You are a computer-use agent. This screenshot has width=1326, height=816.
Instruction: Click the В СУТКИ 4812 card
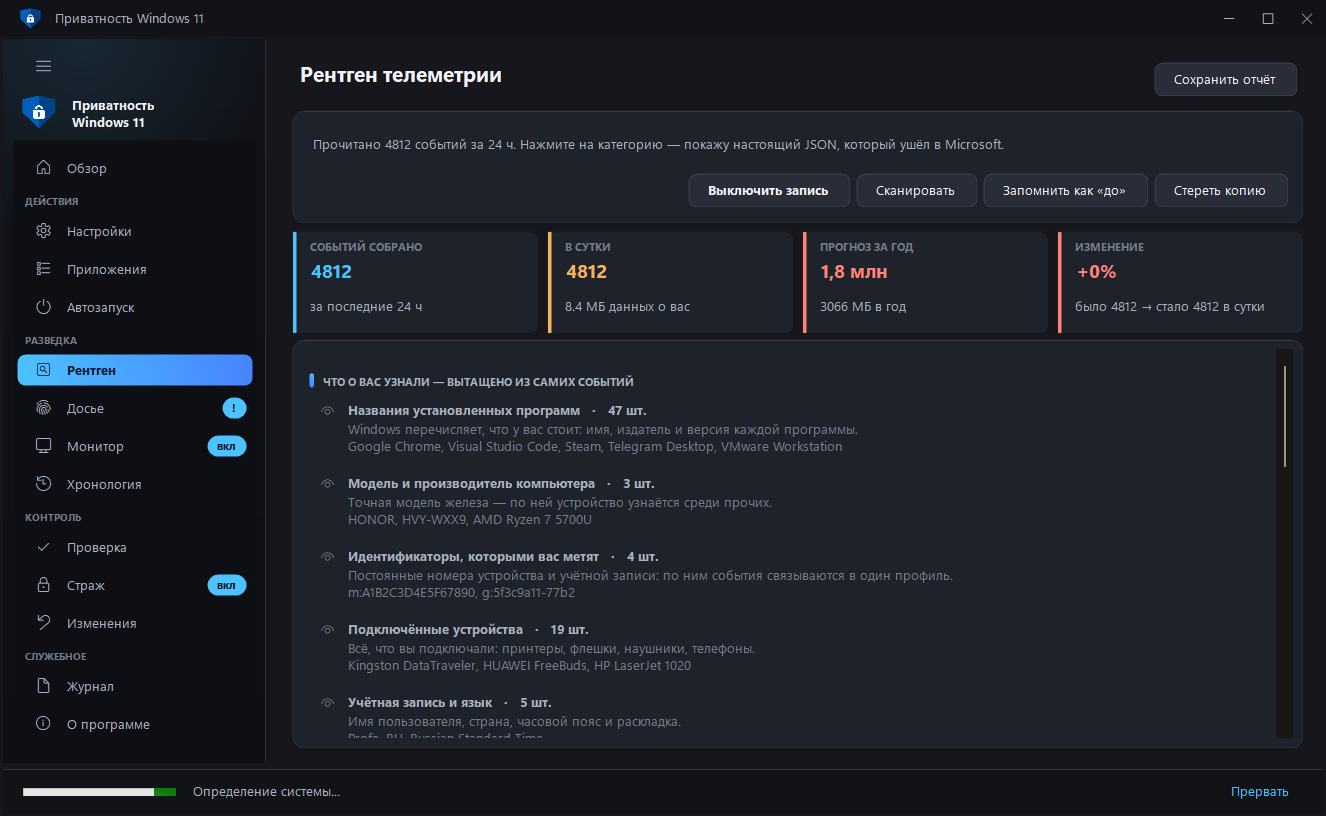[x=670, y=282]
